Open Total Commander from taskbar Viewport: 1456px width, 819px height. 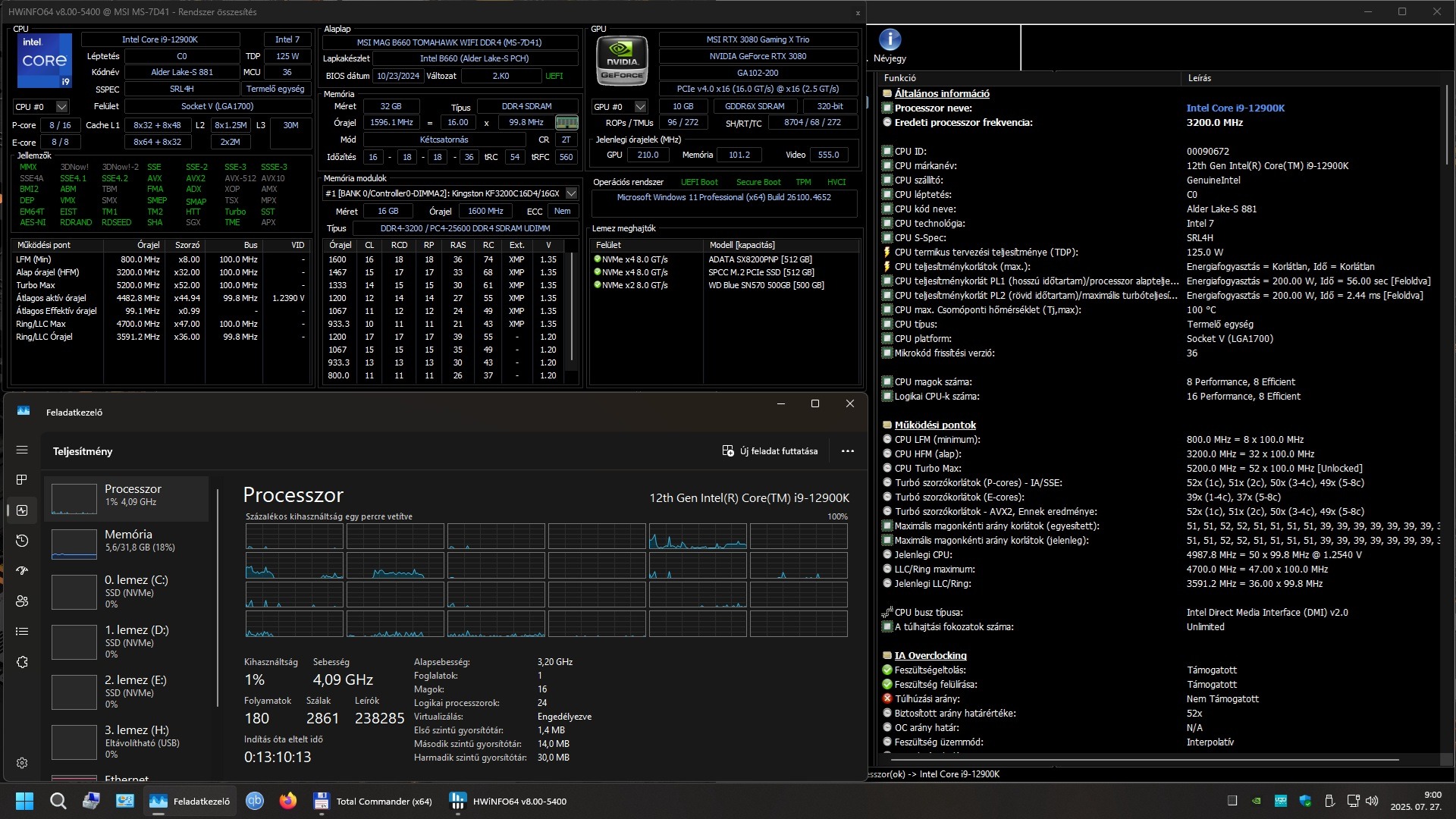pyautogui.click(x=373, y=802)
